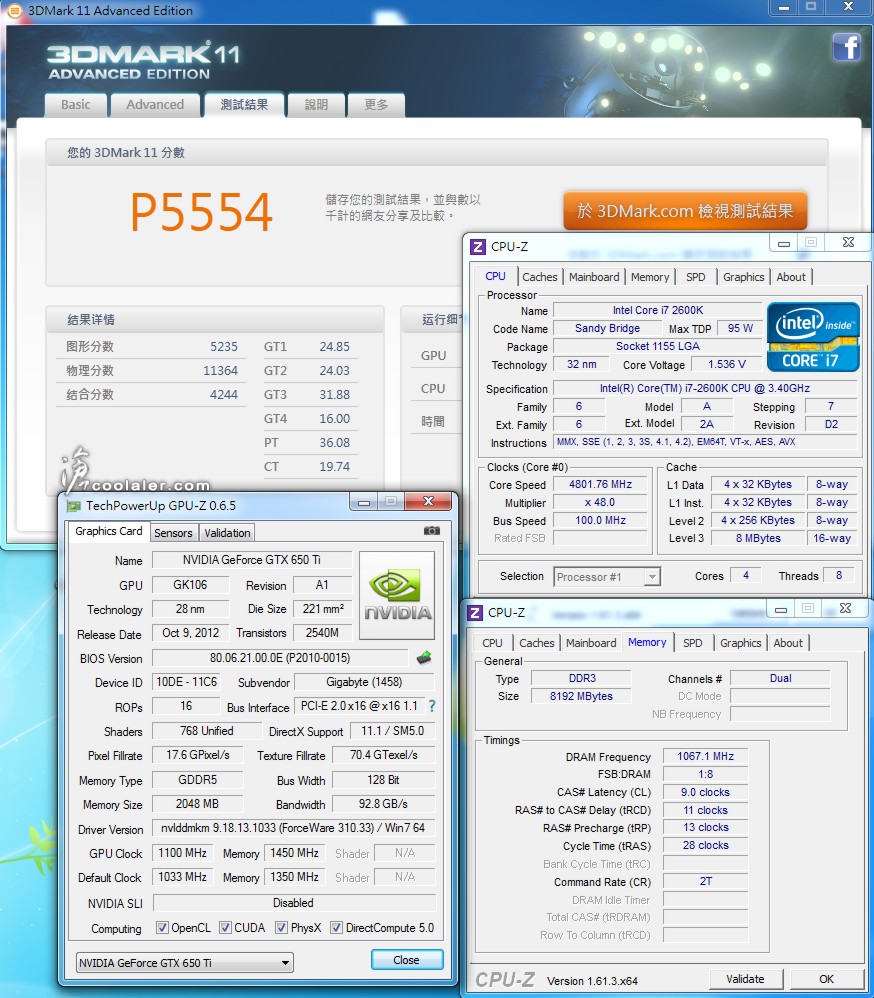
Task: Open the Validation tab in GPU-Z
Action: pos(227,533)
